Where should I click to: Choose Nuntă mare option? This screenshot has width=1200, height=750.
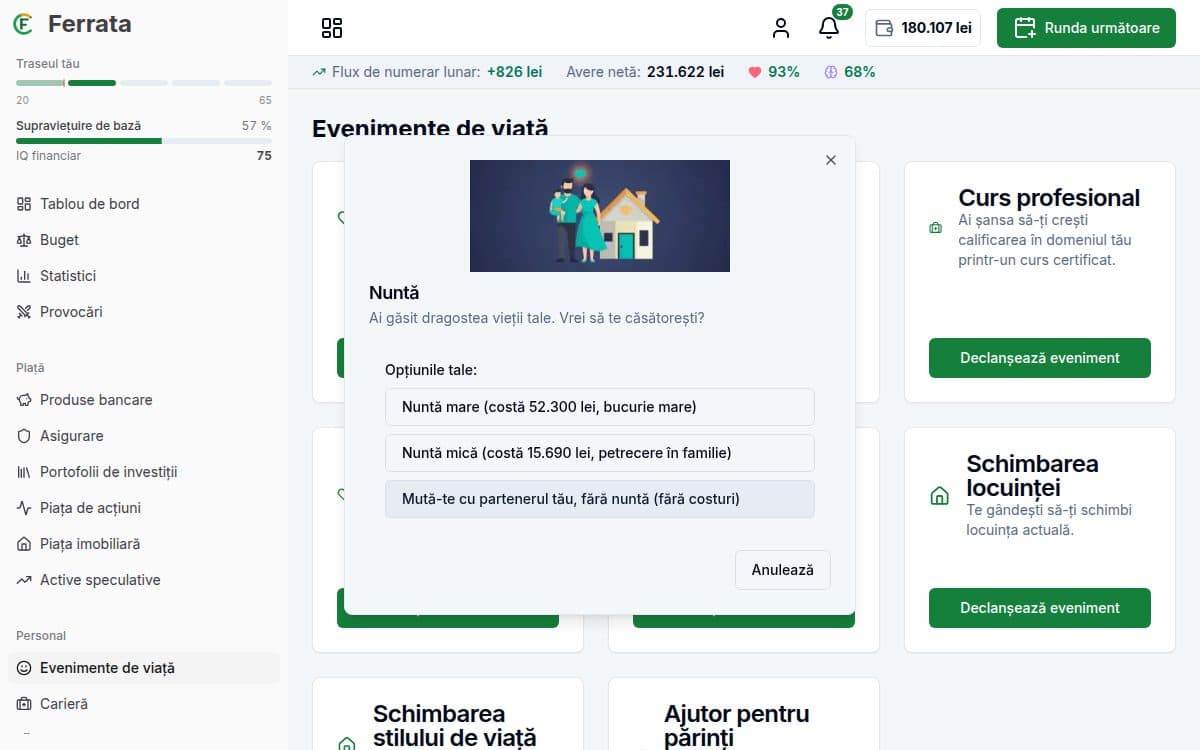tap(600, 407)
